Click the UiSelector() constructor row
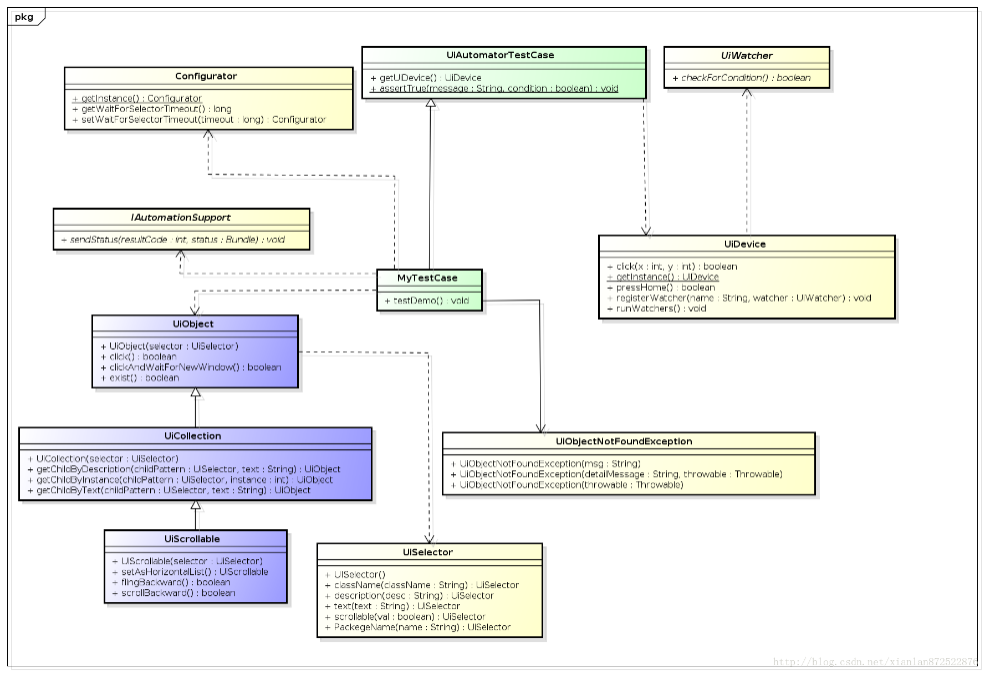Viewport: 985px width, 673px height. (356, 574)
